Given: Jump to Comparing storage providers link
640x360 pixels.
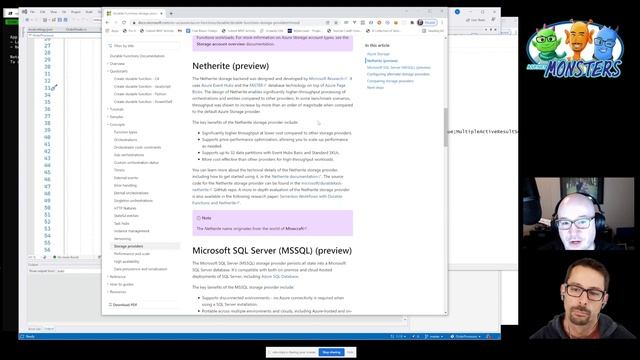Looking at the screenshot, I should click(x=390, y=81).
